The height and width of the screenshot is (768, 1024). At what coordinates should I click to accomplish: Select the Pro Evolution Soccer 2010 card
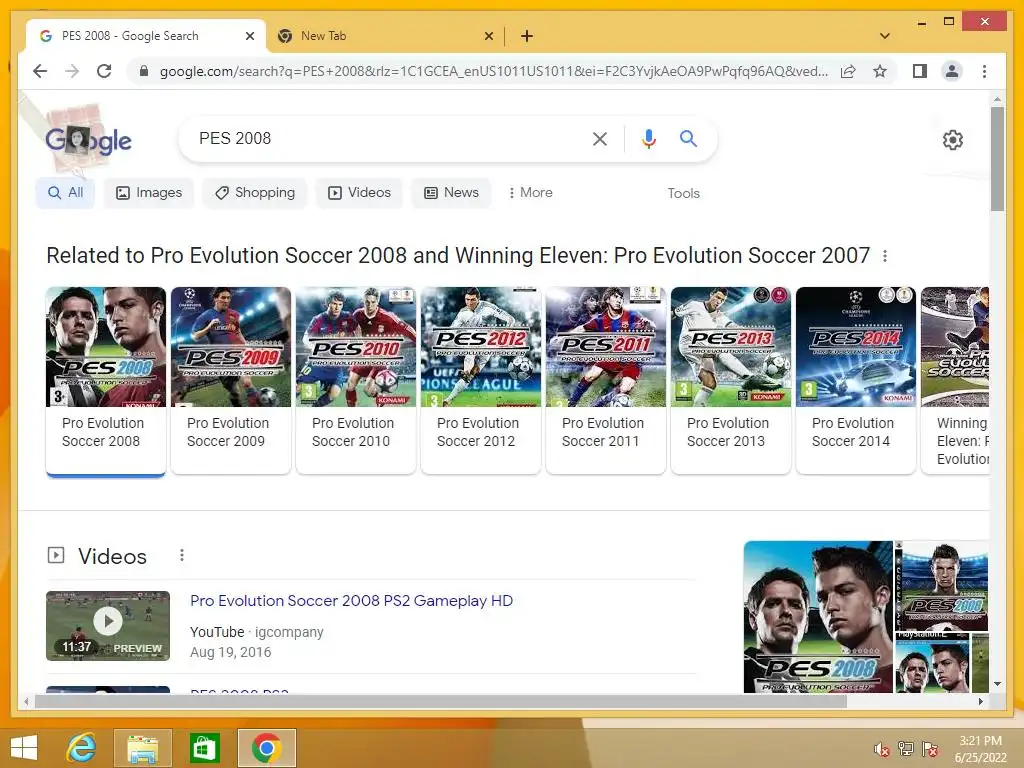click(356, 380)
